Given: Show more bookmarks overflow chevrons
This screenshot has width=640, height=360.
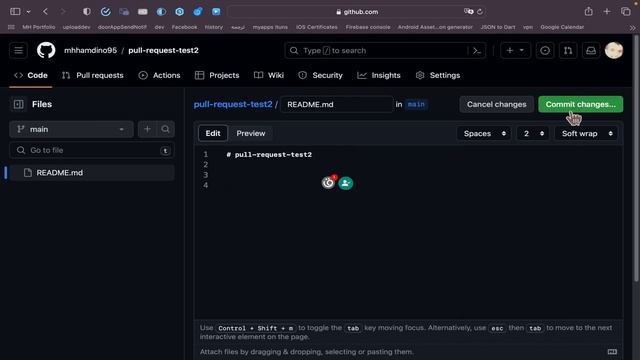Looking at the screenshot, I should click(x=632, y=28).
